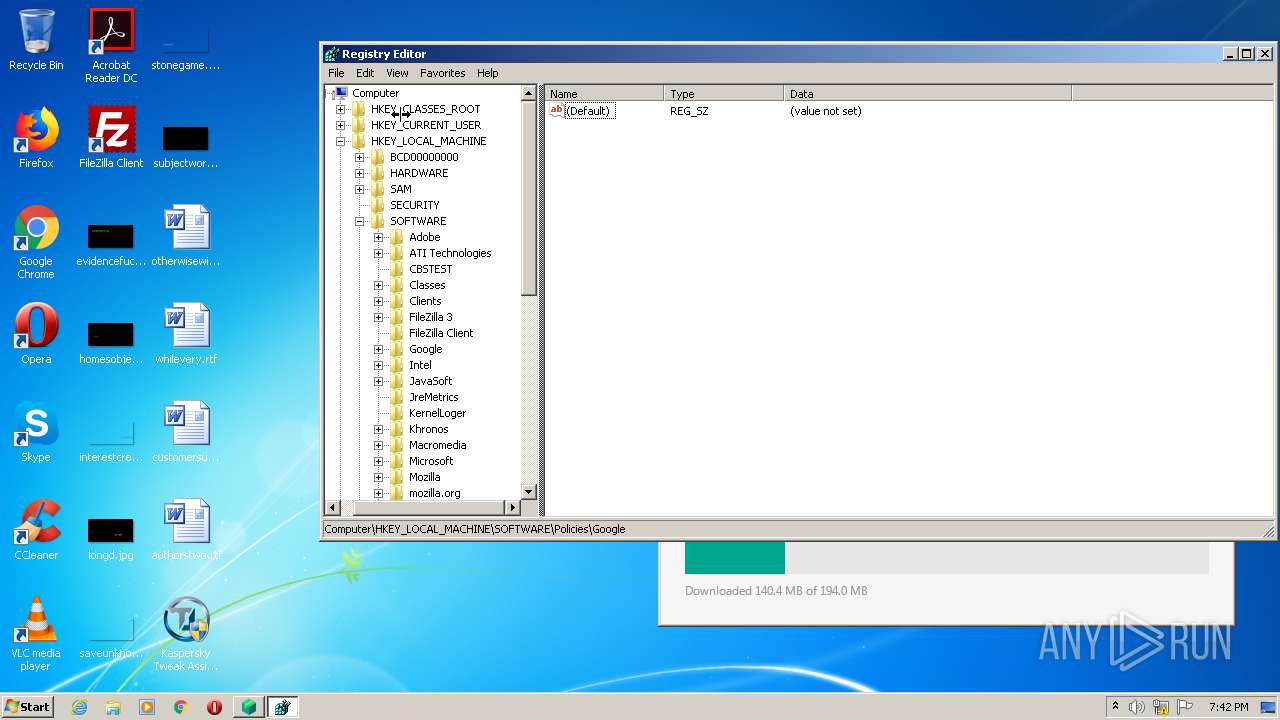Screen dimensions: 1280x720
Task: Select the Khronos key
Action: (428, 429)
